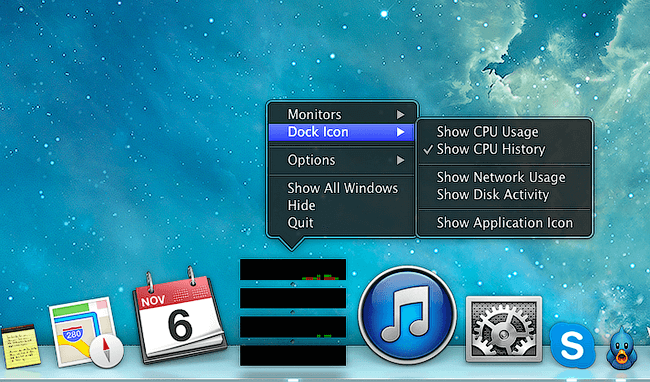Click the submenu arrow beside Options

(400, 160)
